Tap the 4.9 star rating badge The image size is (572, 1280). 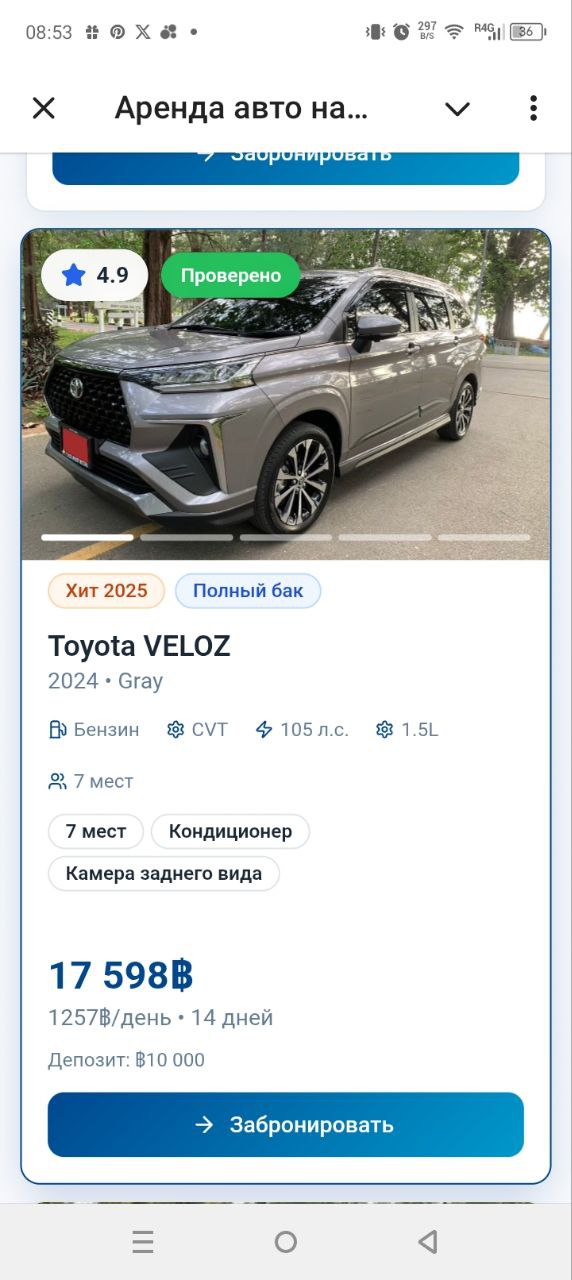click(x=95, y=275)
